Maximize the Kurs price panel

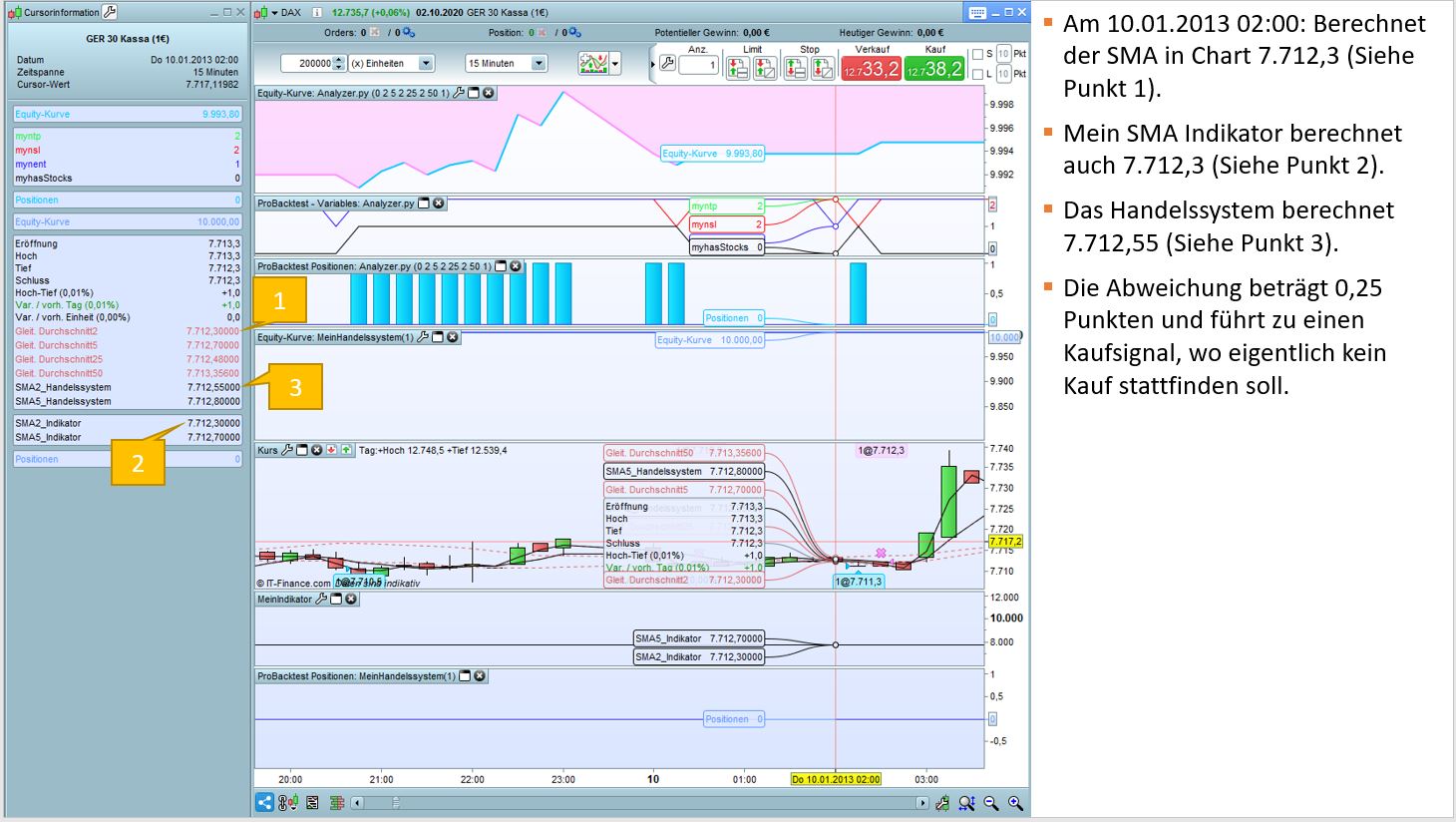click(x=302, y=450)
